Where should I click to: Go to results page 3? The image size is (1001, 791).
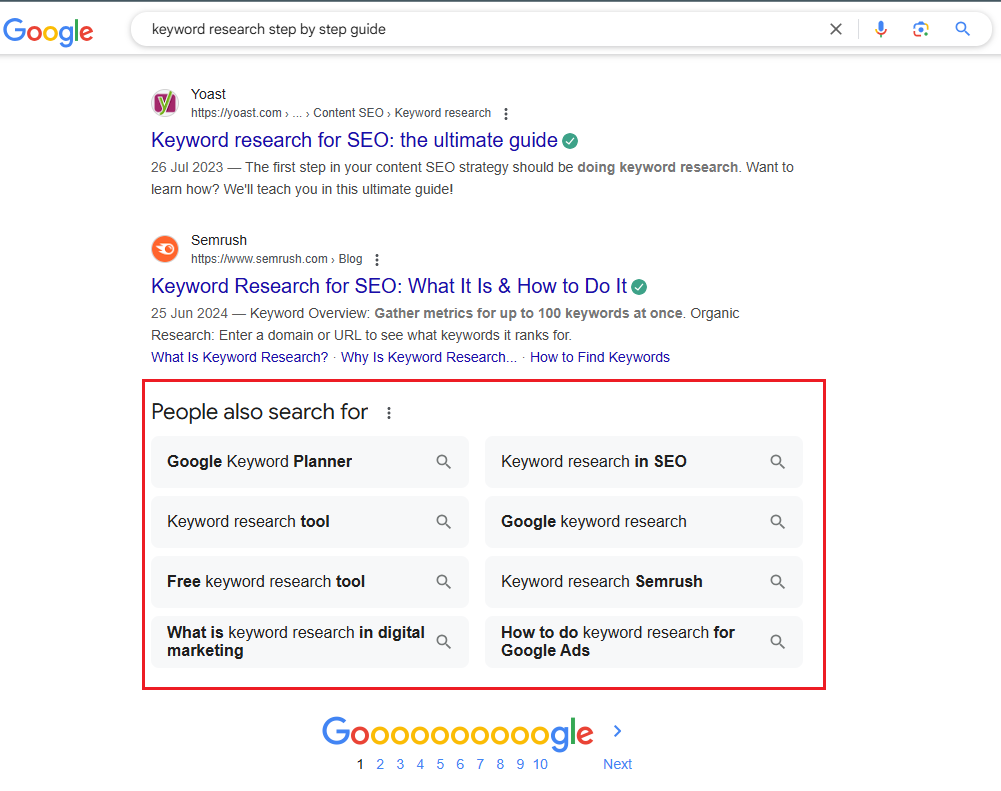click(x=400, y=764)
